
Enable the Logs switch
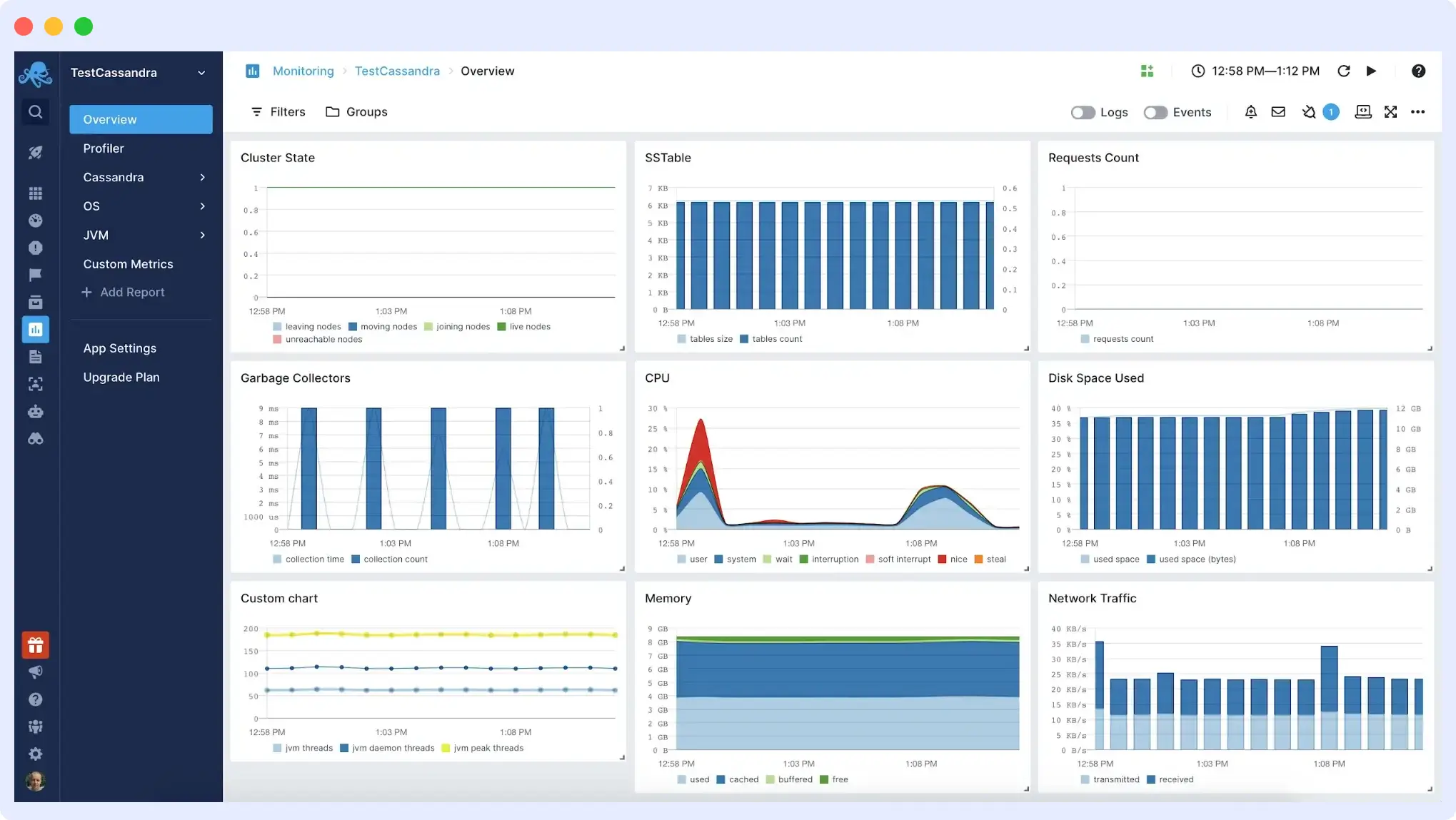coord(1083,112)
